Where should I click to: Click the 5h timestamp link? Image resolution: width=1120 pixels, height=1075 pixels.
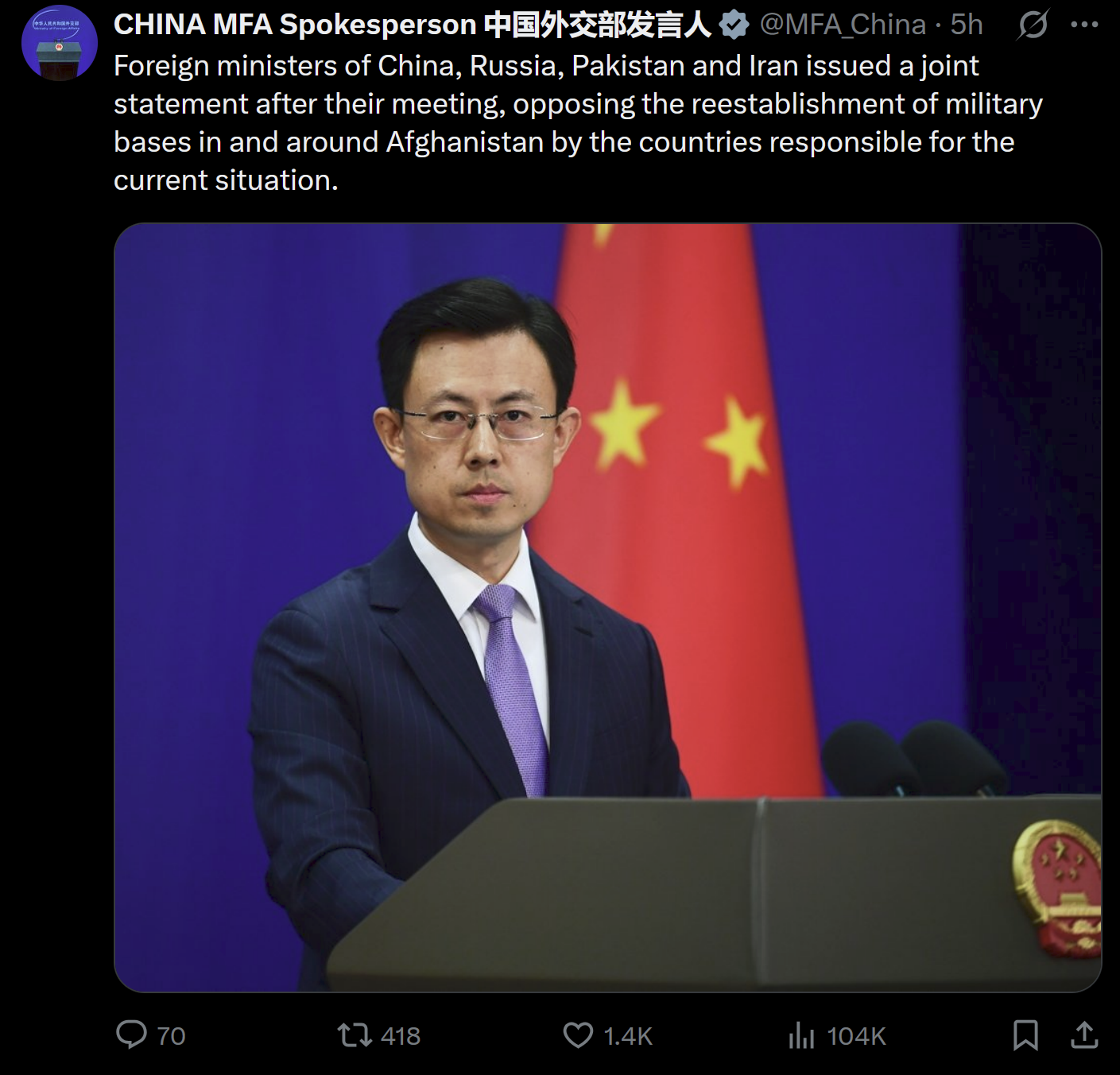click(967, 25)
